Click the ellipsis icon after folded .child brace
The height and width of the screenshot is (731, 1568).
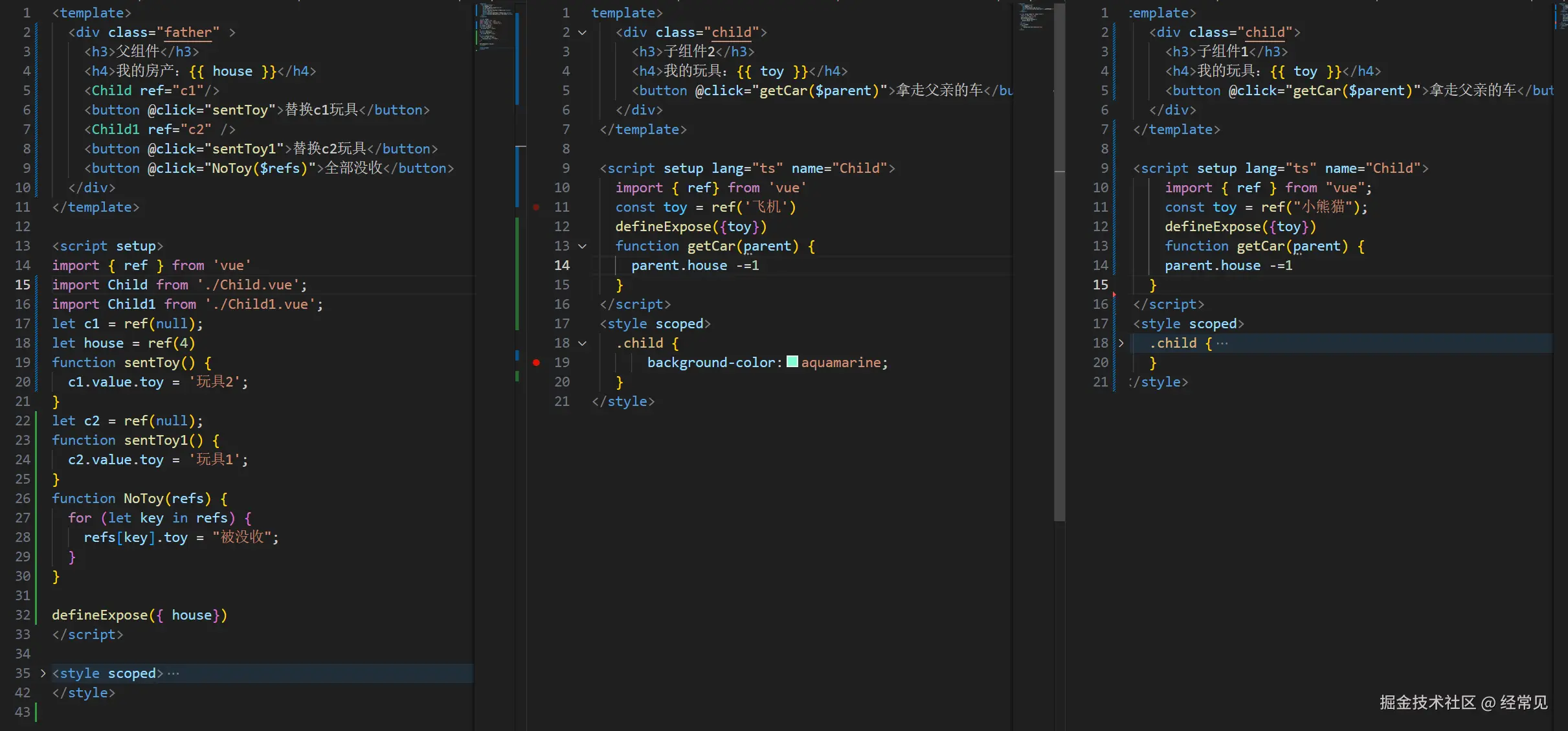(x=1222, y=343)
